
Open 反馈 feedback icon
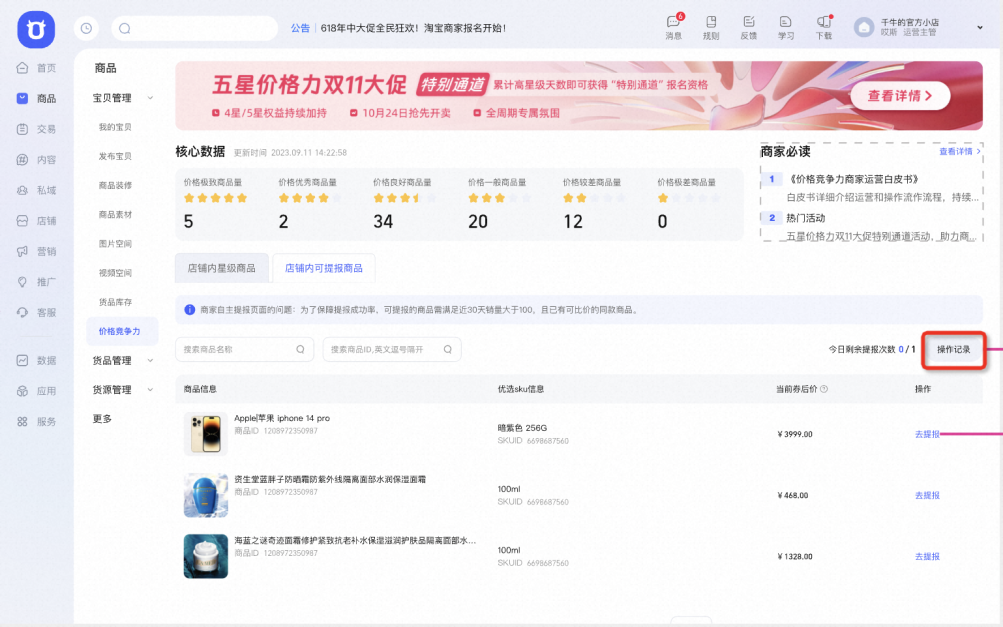[748, 28]
